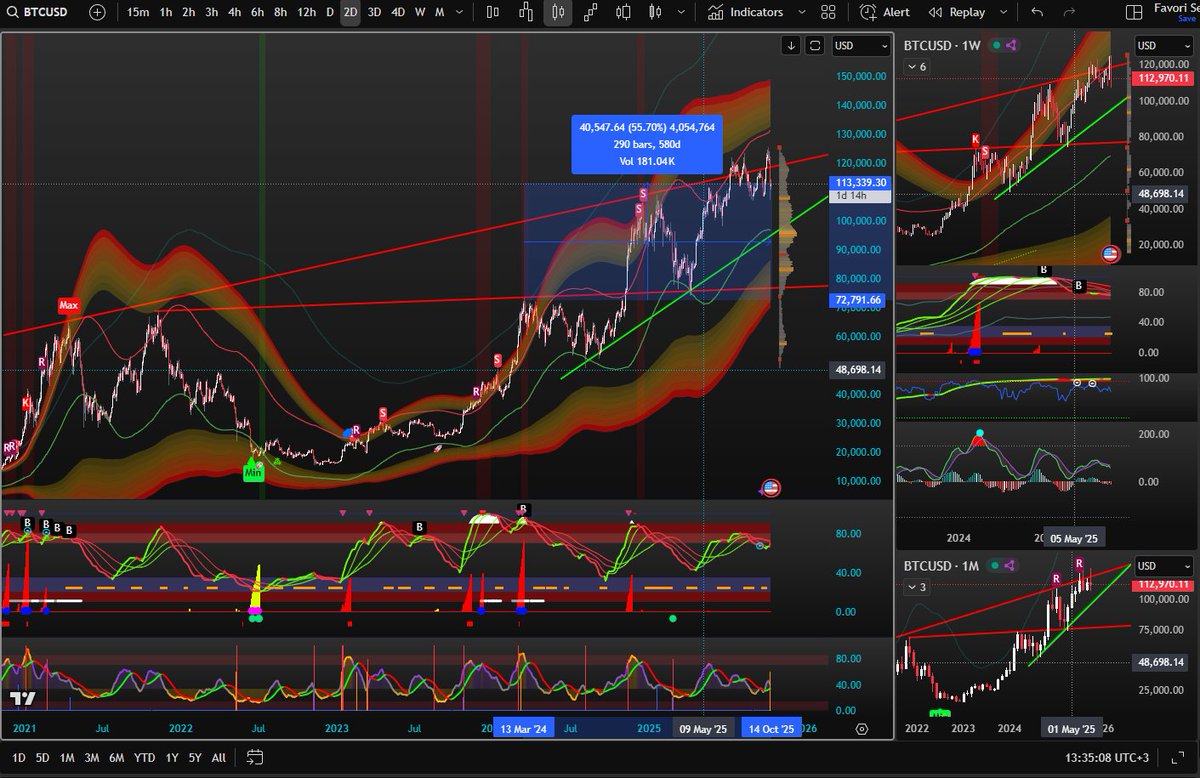The width and height of the screenshot is (1200, 778).
Task: Choose the sixth candle chart style icon
Action: (x=655, y=12)
